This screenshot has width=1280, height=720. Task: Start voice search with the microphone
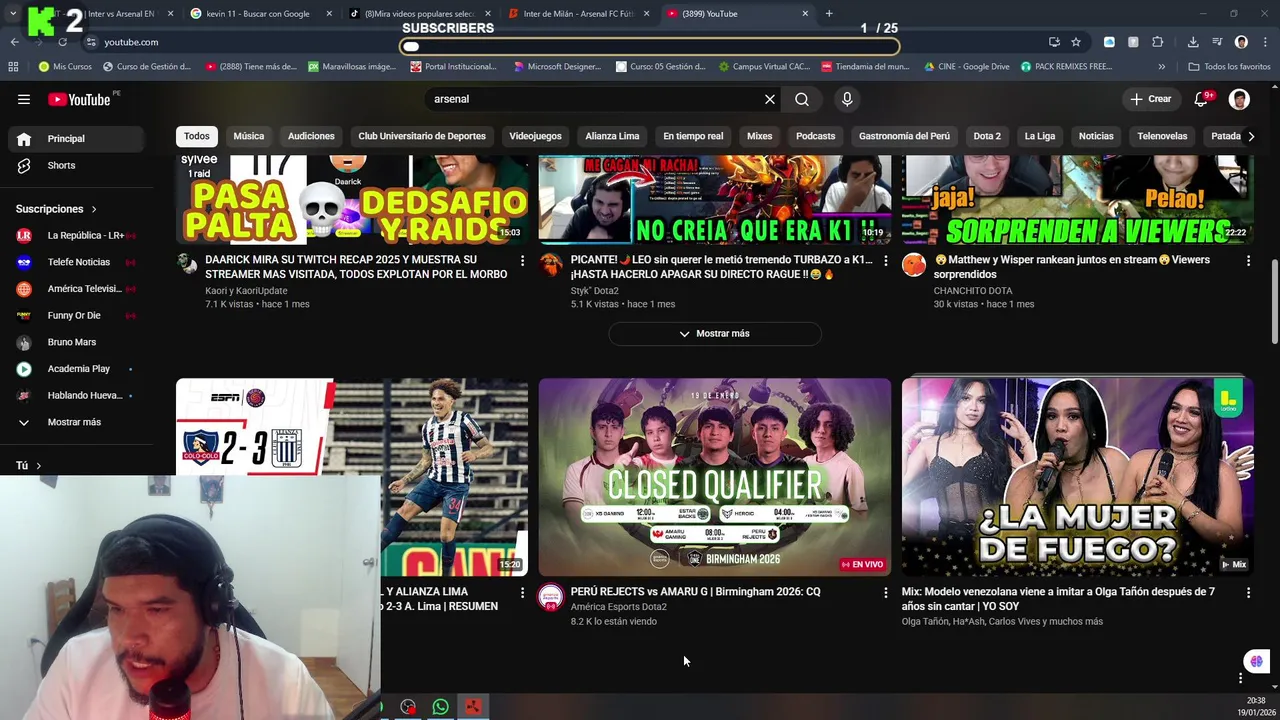(847, 99)
